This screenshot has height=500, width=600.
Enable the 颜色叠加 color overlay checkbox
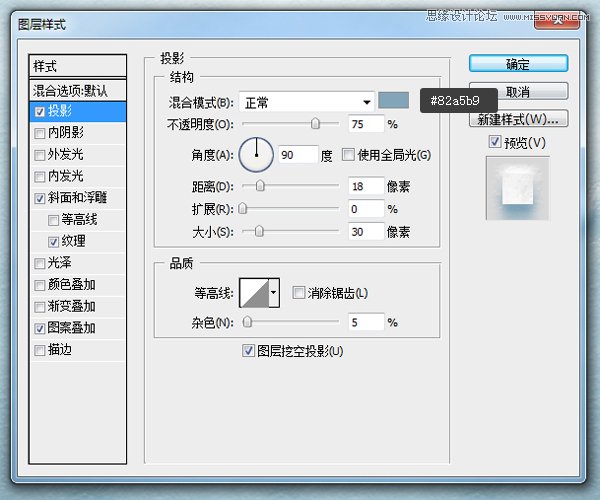coord(40,285)
